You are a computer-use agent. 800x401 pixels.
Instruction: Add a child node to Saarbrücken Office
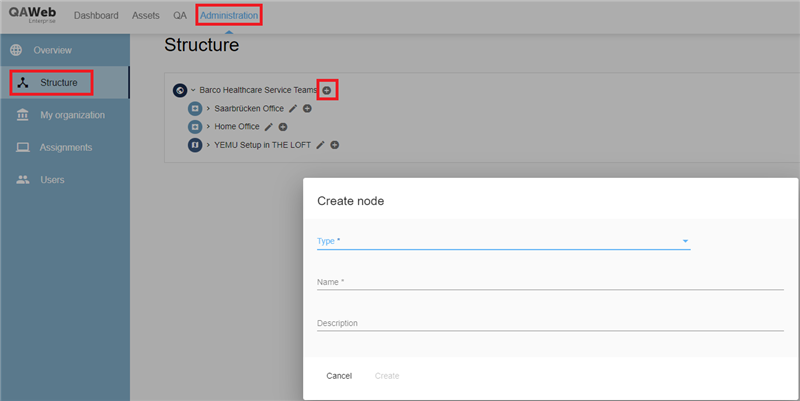(x=307, y=108)
